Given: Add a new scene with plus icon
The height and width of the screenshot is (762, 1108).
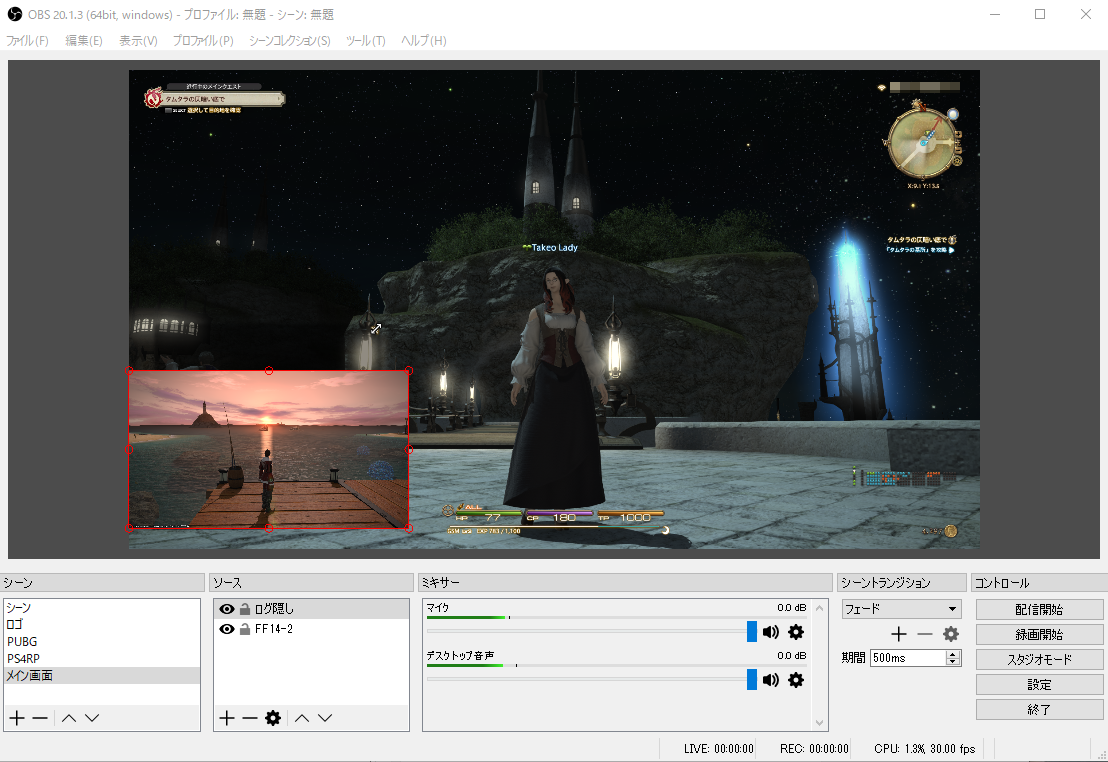Looking at the screenshot, I should click(x=17, y=718).
